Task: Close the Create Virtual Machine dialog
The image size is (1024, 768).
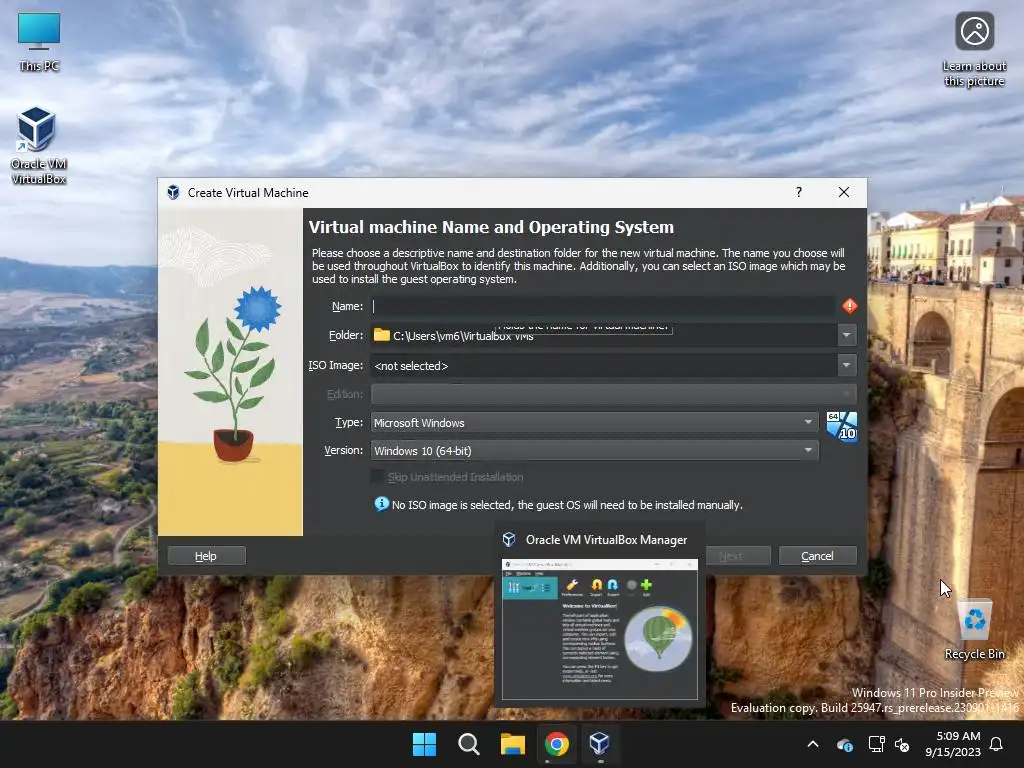Action: 844,192
